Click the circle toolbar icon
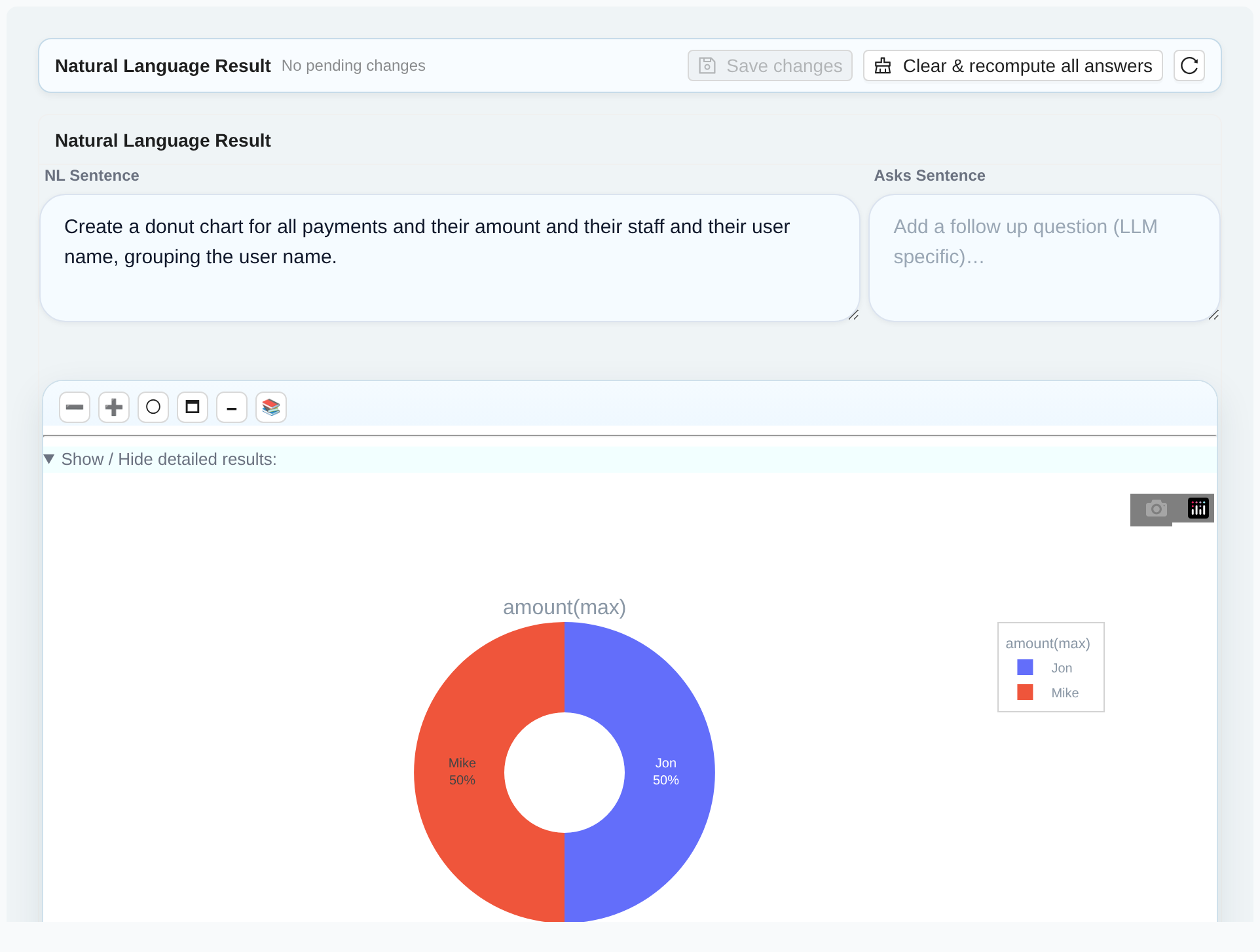 point(153,407)
